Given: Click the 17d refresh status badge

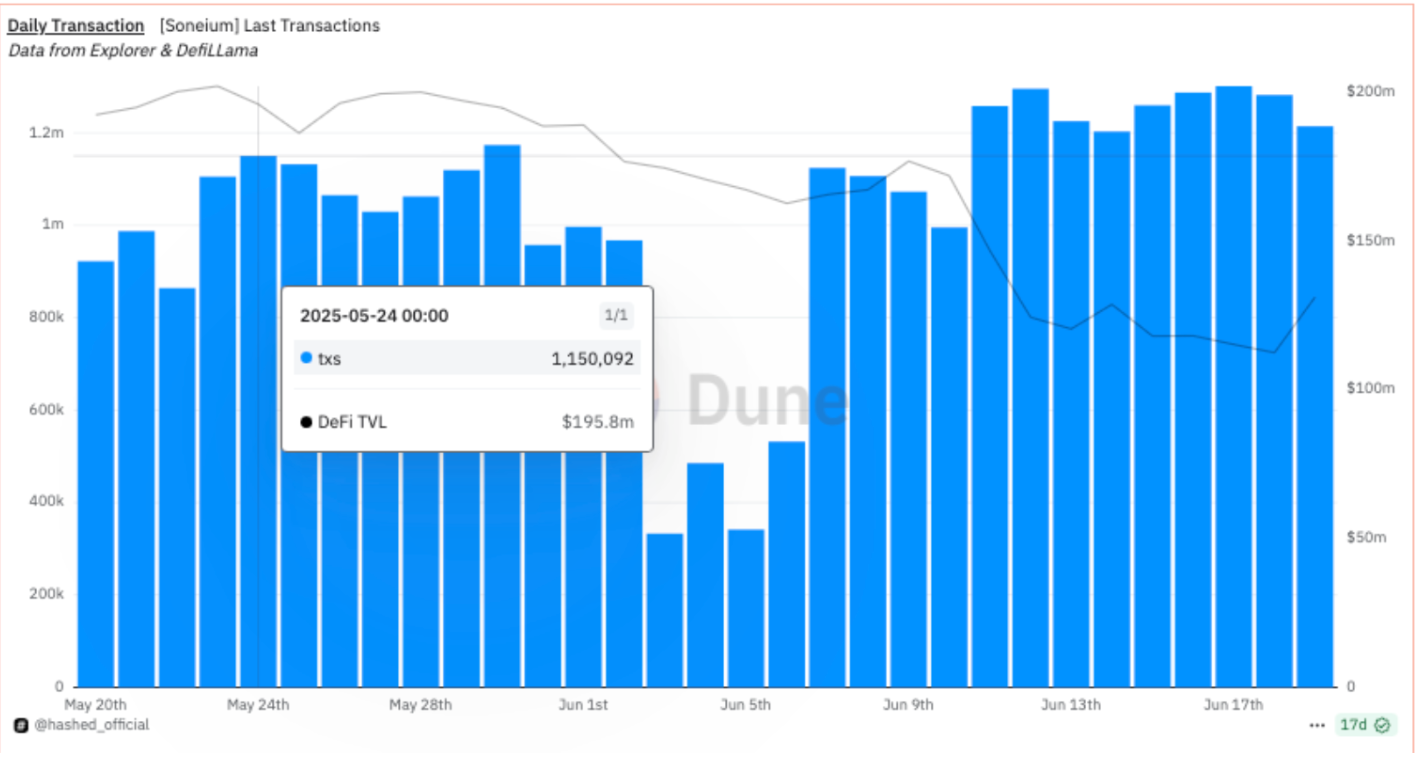Looking at the screenshot, I should click(1367, 725).
